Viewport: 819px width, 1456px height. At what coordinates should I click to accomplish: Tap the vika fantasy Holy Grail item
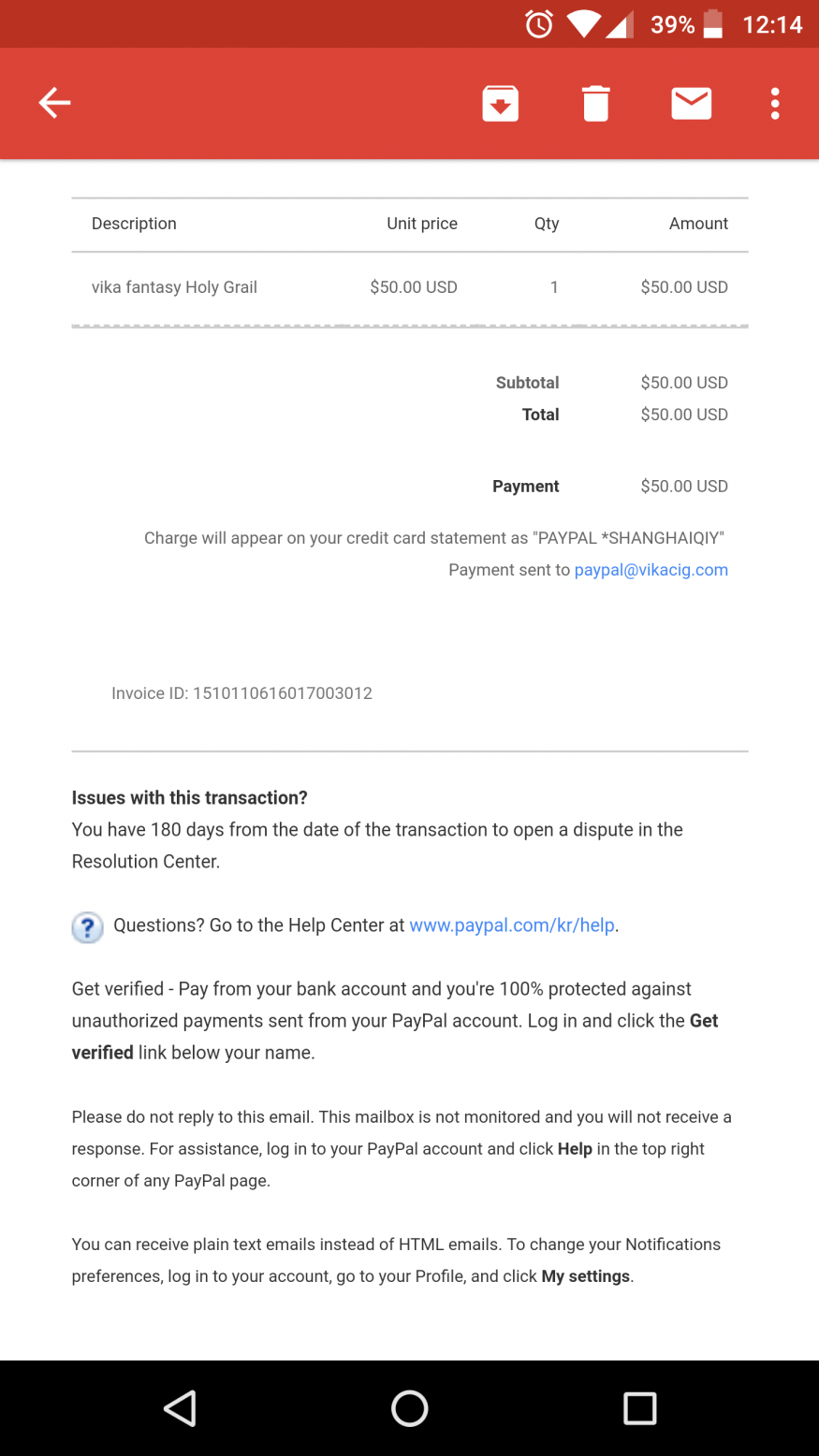[x=174, y=287]
